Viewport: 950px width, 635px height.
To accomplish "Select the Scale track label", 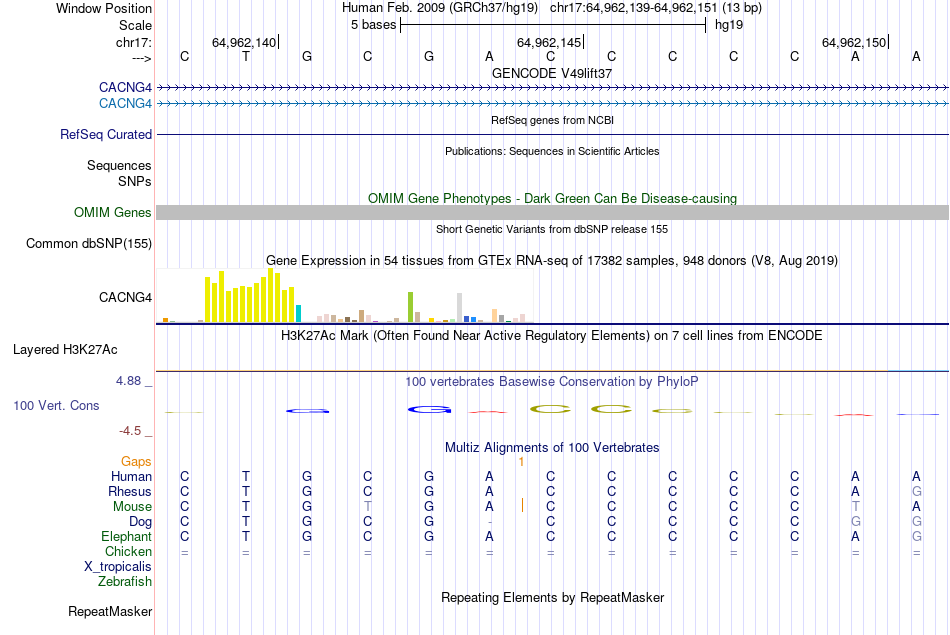I will pyautogui.click(x=135, y=25).
